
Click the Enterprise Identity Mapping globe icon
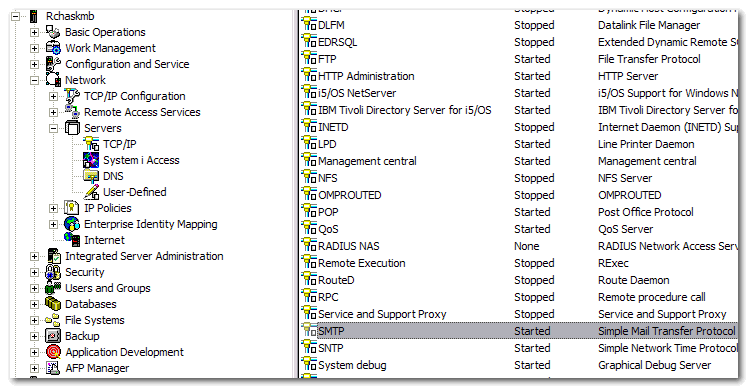tap(72, 224)
